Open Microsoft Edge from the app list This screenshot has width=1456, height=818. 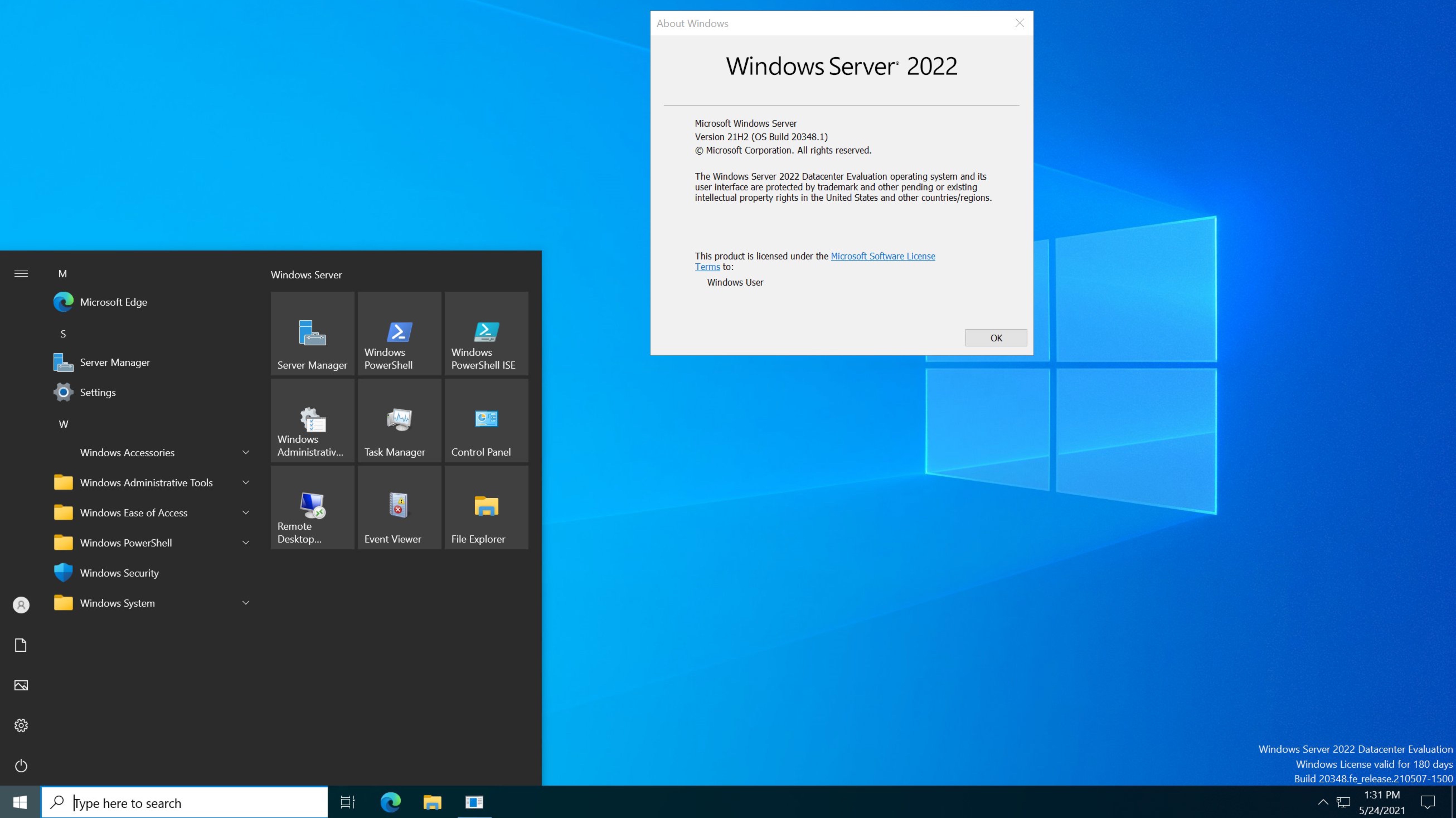[113, 302]
